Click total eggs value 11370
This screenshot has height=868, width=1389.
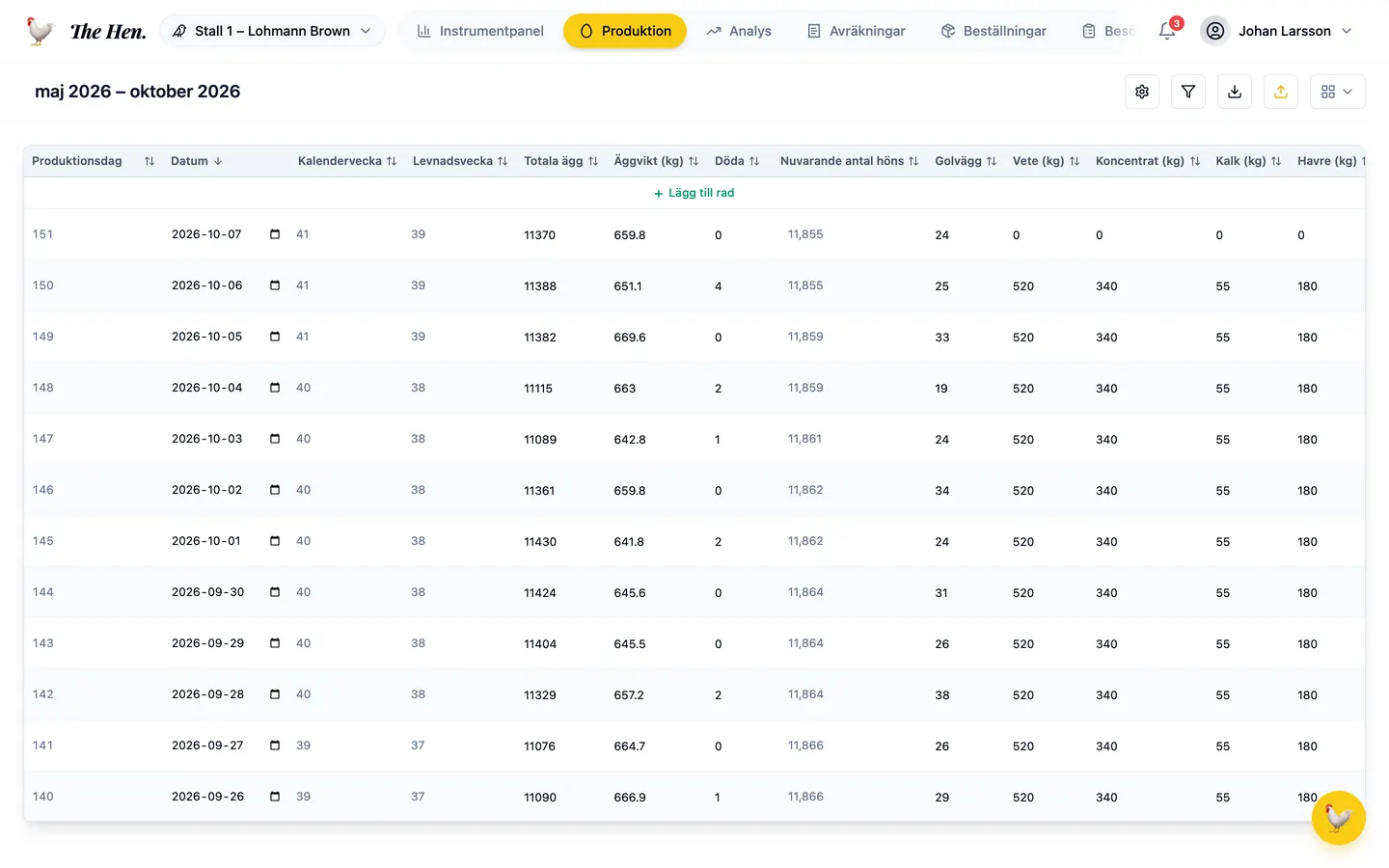(x=540, y=235)
